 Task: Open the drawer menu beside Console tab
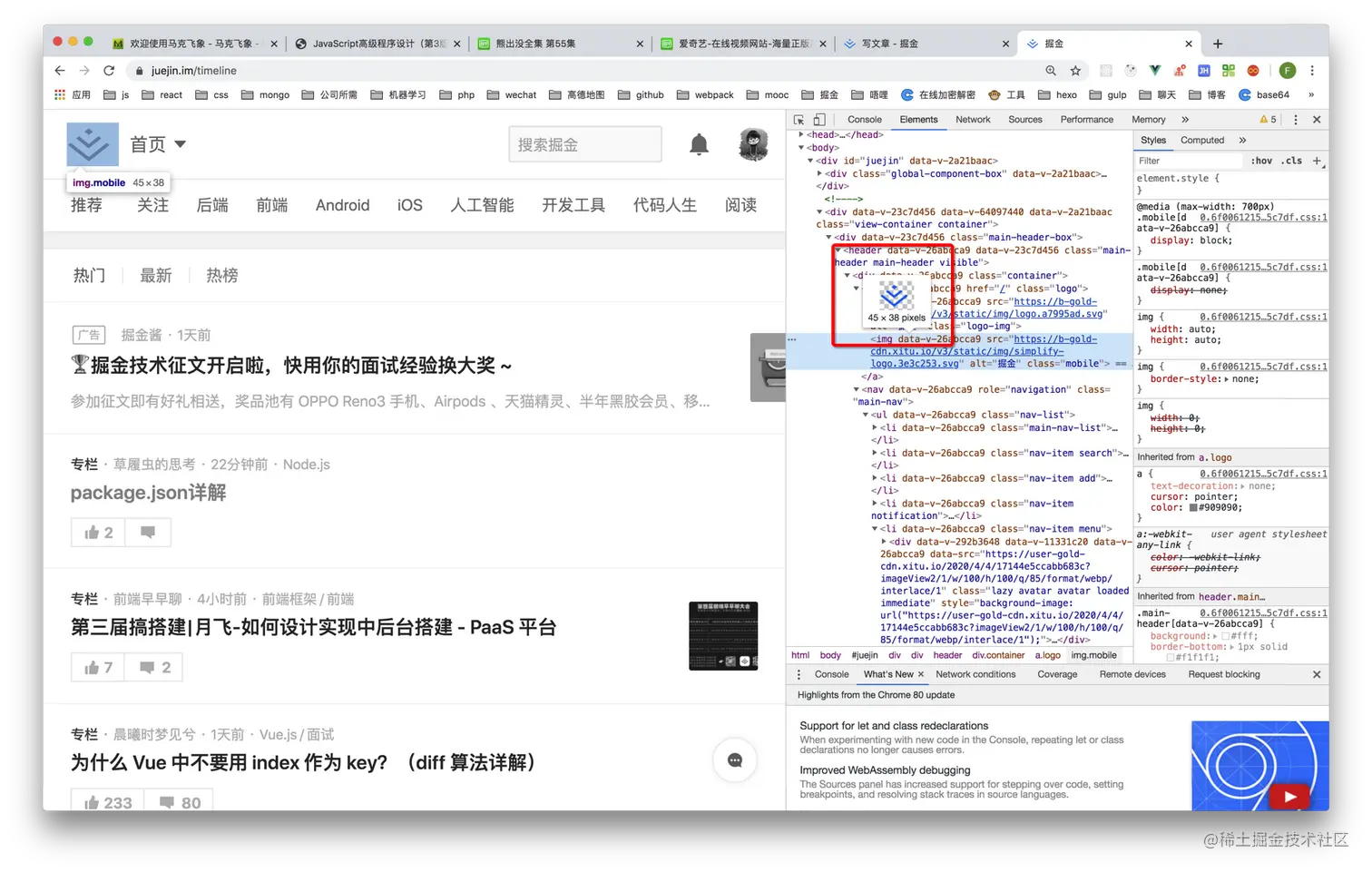799,675
